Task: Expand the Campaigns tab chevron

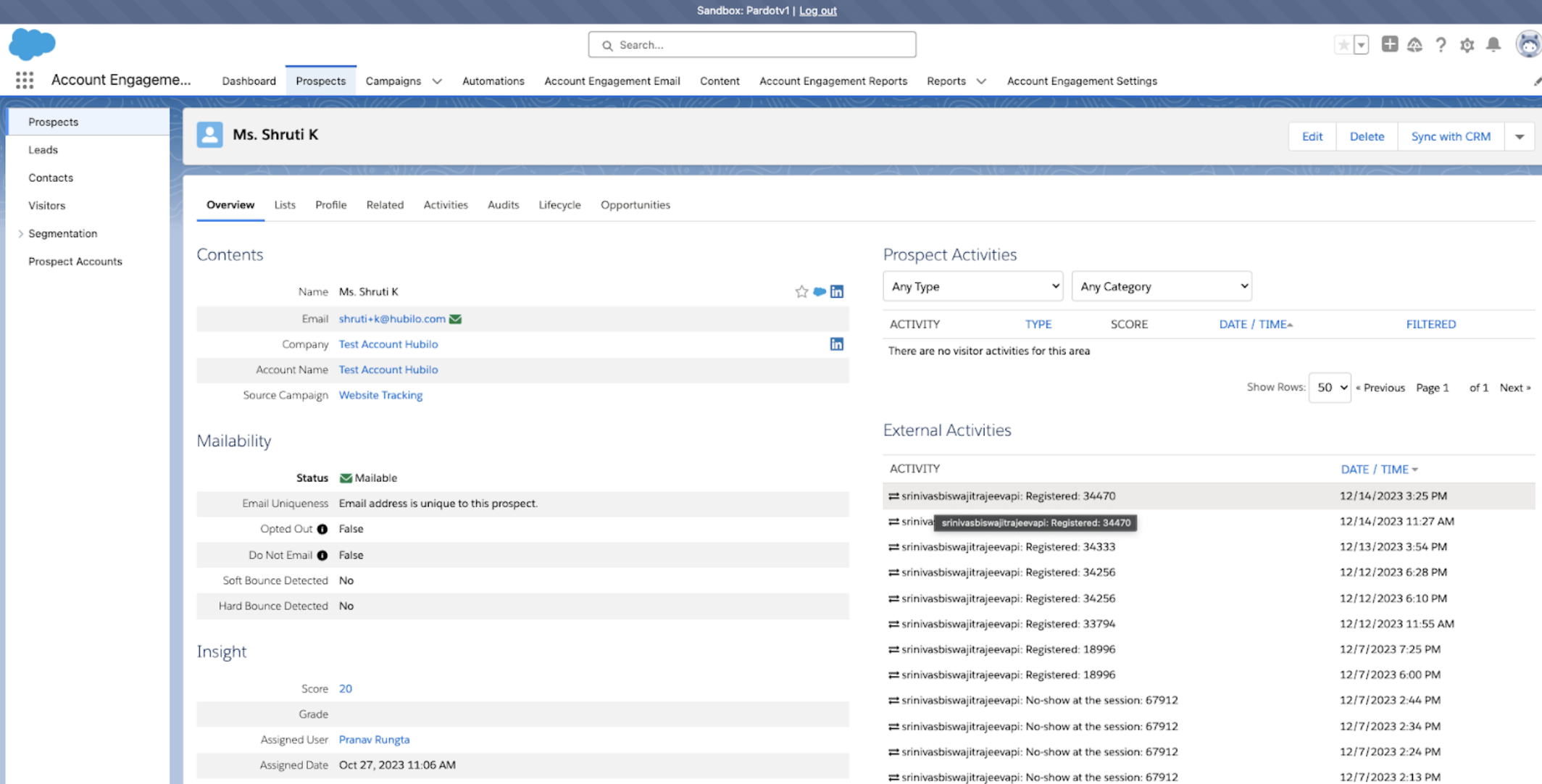Action: (x=437, y=82)
